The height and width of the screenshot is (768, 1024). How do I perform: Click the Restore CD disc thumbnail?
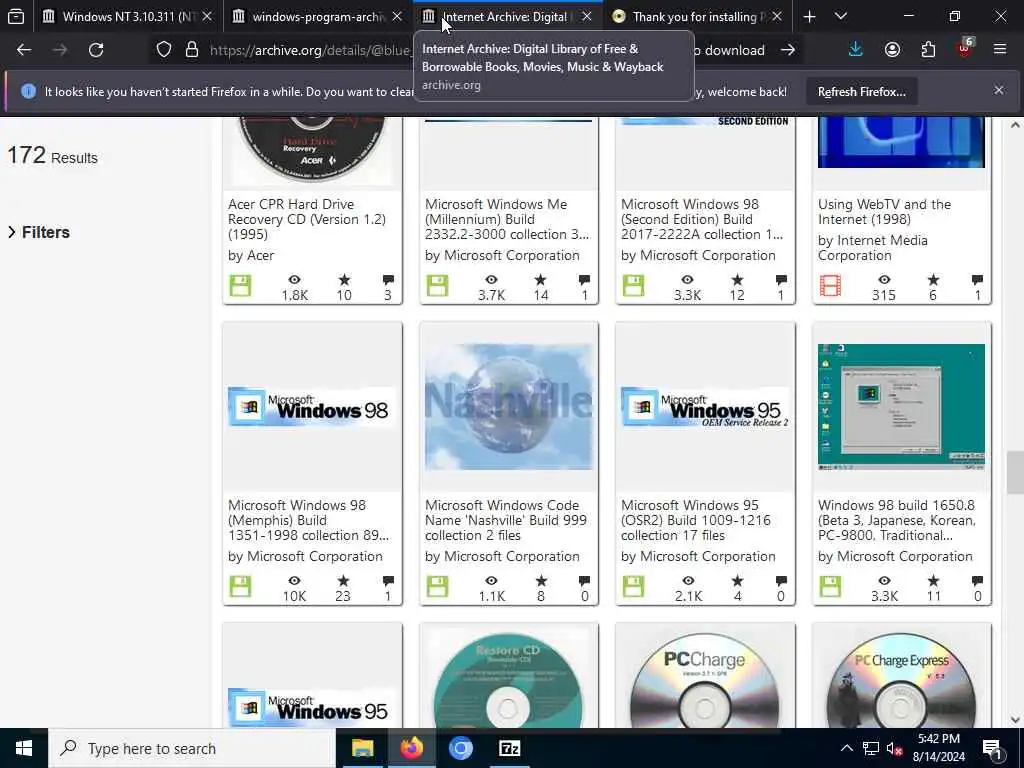(x=509, y=679)
